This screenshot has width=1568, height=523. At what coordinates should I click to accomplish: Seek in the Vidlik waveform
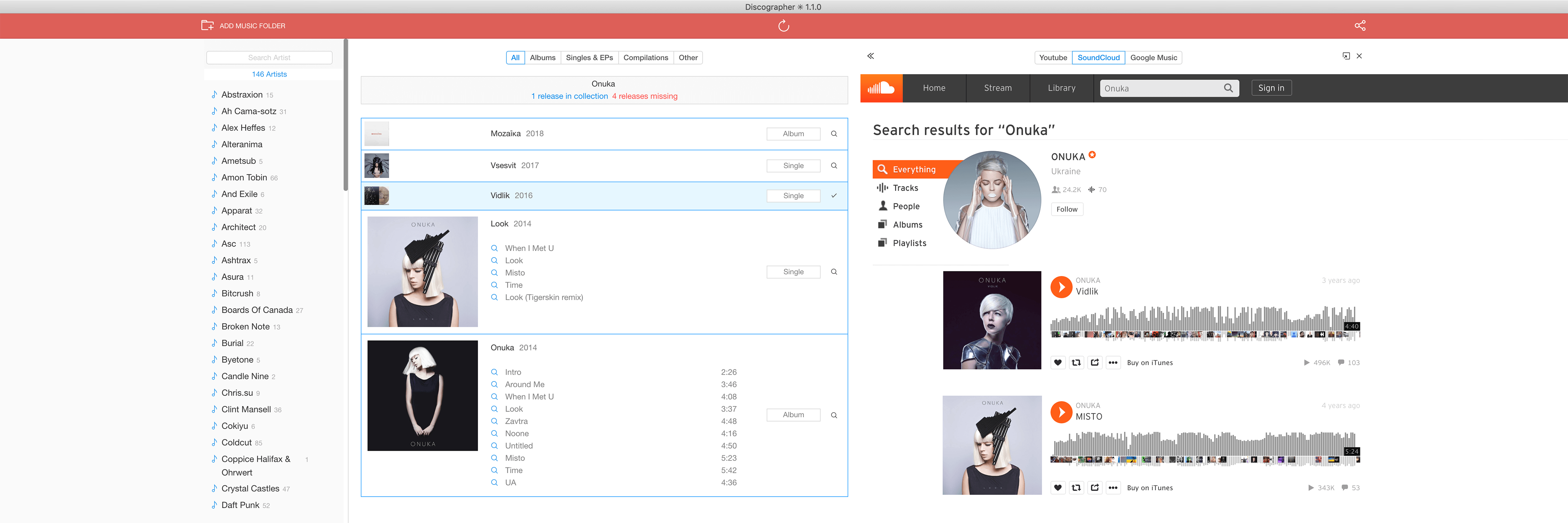(1205, 323)
